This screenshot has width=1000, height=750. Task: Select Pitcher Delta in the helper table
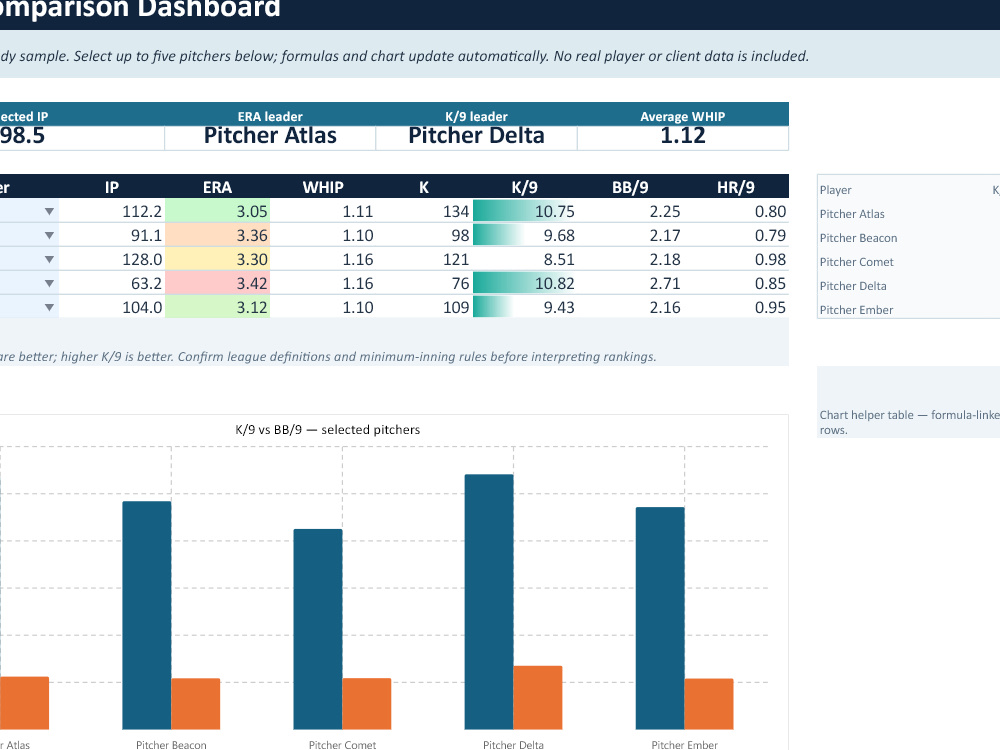(x=853, y=286)
